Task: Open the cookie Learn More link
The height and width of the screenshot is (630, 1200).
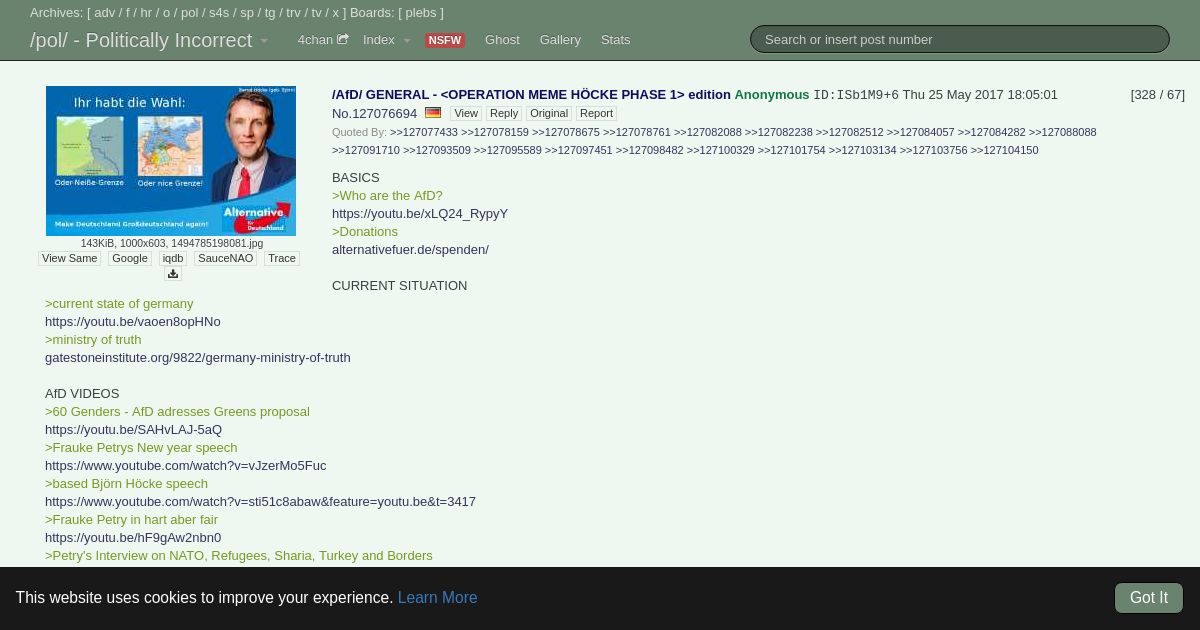Action: pyautogui.click(x=438, y=597)
